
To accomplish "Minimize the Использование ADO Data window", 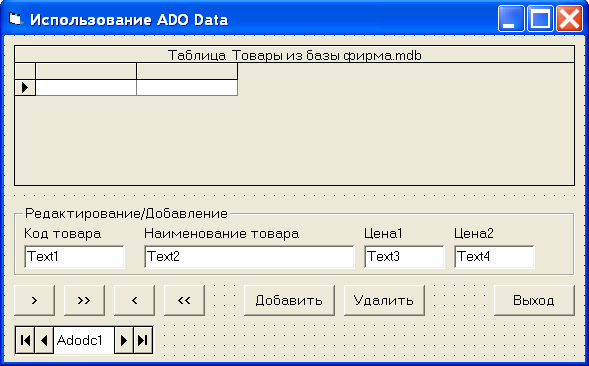I will coord(511,19).
